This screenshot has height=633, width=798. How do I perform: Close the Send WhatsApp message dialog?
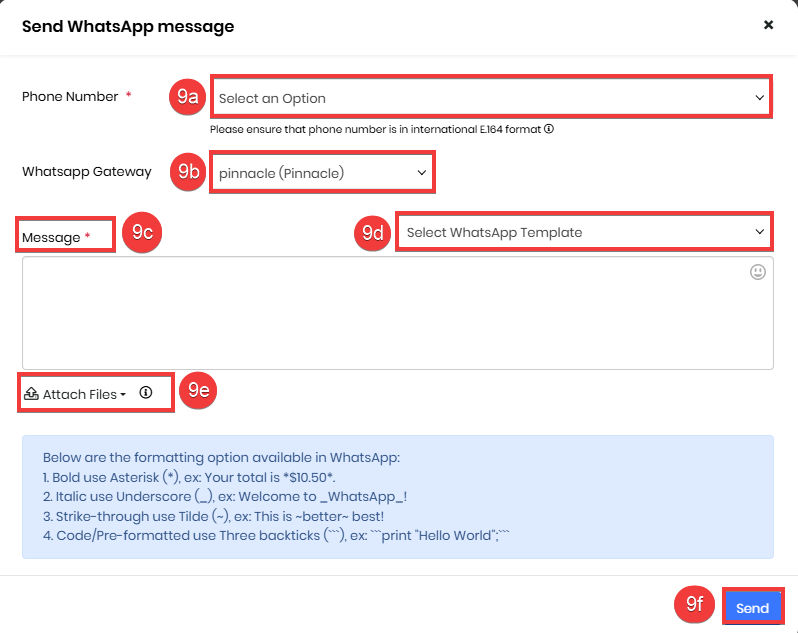tap(768, 25)
